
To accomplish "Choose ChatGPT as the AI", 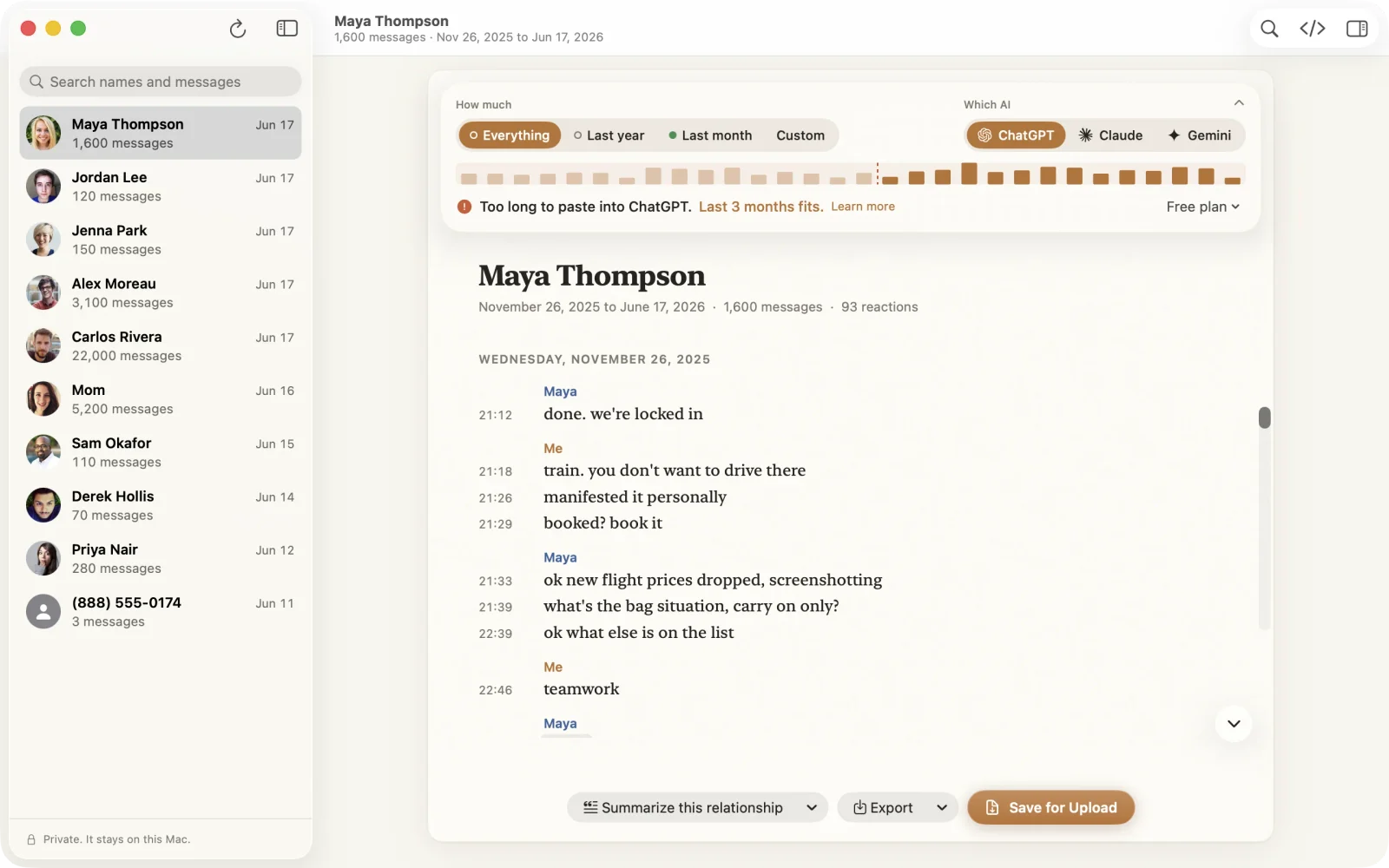I will (1016, 135).
